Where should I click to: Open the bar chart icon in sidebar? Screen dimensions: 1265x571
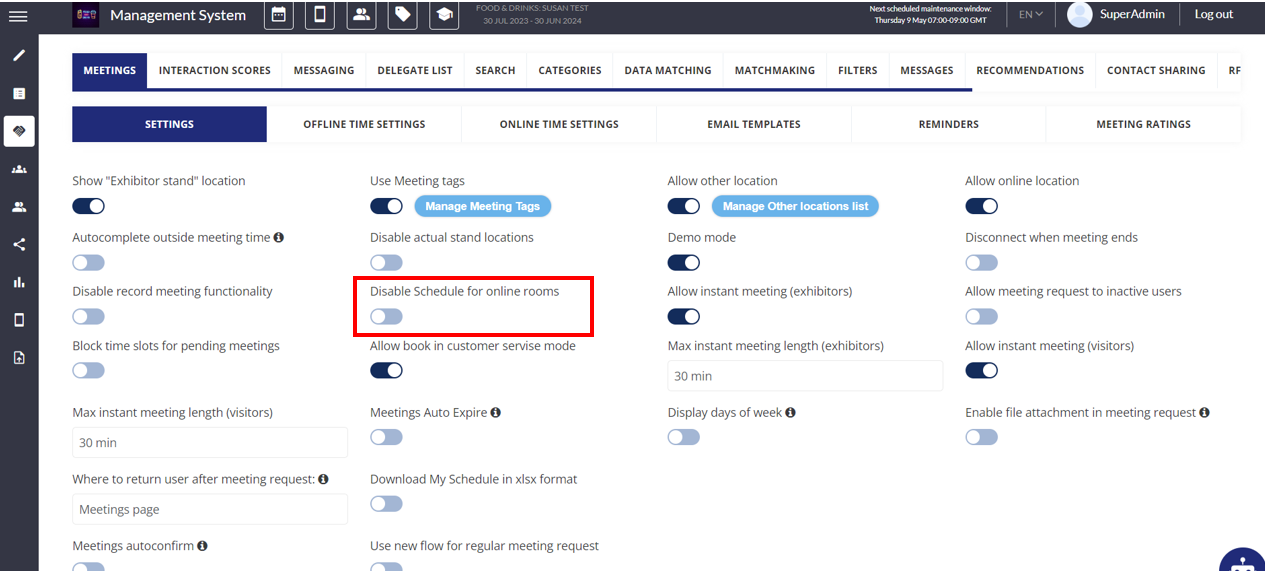(x=19, y=282)
